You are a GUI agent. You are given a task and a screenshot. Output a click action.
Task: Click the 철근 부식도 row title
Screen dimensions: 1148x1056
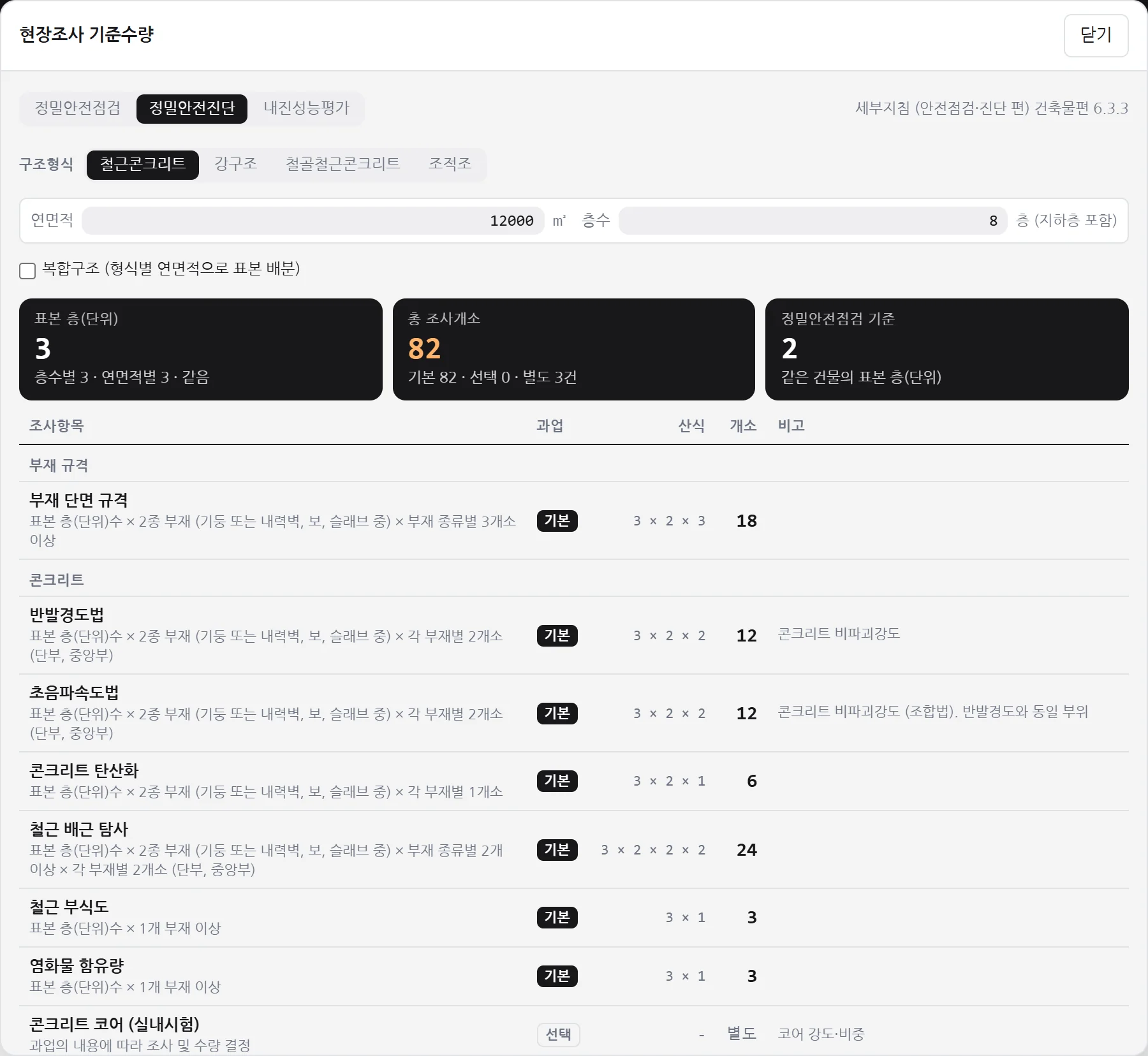[x=69, y=907]
